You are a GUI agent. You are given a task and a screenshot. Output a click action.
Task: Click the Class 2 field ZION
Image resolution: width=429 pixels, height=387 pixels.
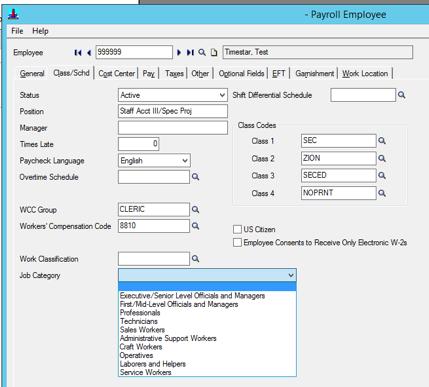[339, 158]
